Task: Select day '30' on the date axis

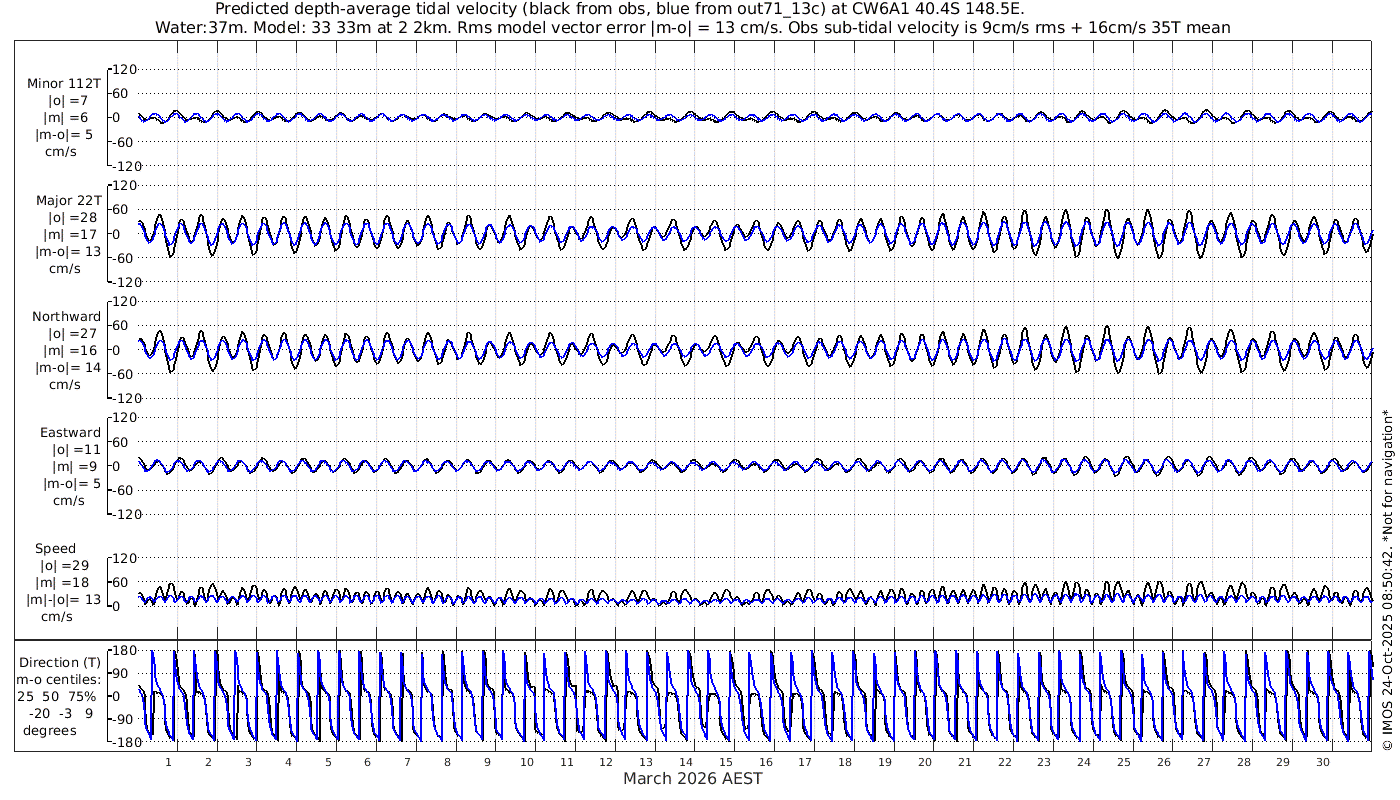Action: (1323, 761)
